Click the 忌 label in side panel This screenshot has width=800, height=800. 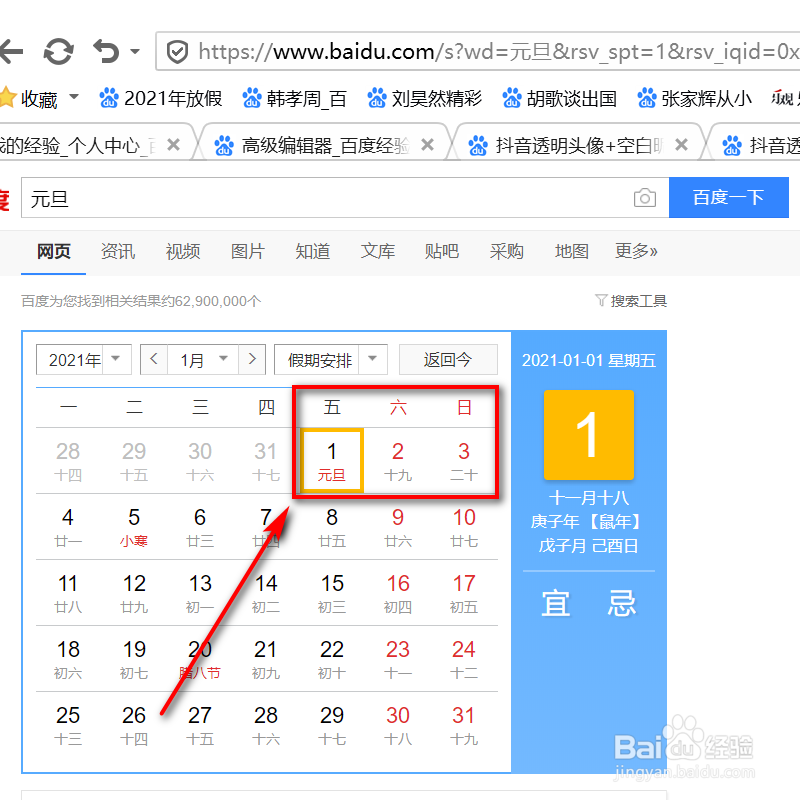point(621,603)
